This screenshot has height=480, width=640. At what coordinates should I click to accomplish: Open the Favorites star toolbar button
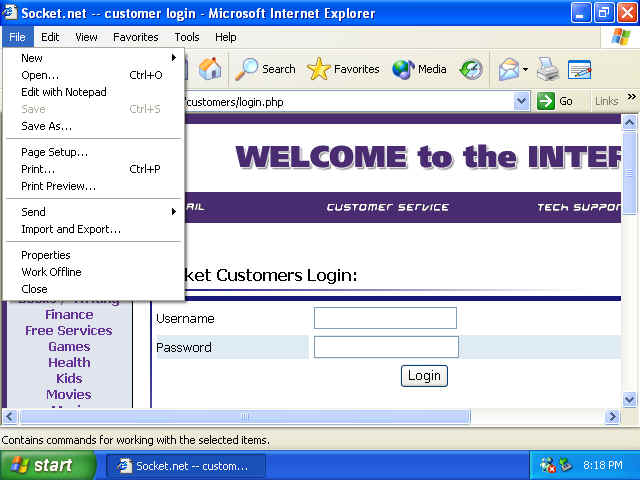(343, 69)
